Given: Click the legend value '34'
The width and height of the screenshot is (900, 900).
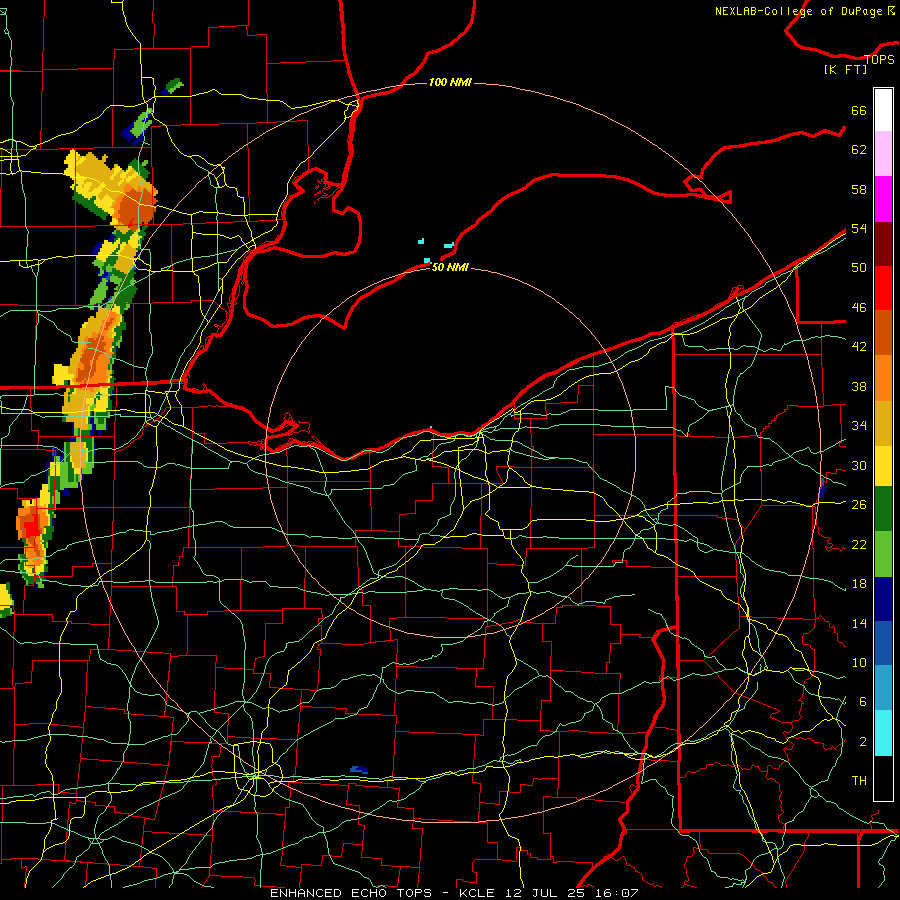Looking at the screenshot, I should coord(859,425).
